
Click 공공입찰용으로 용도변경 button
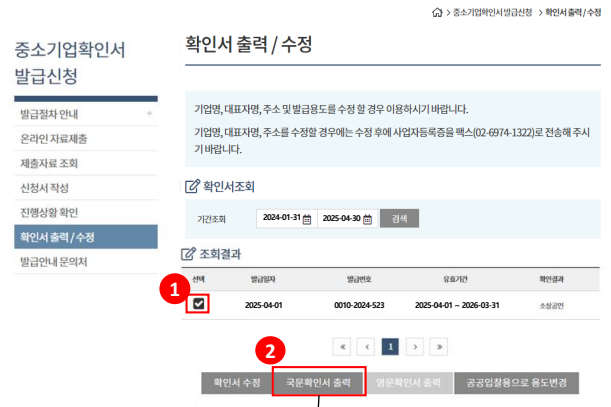coord(515,382)
